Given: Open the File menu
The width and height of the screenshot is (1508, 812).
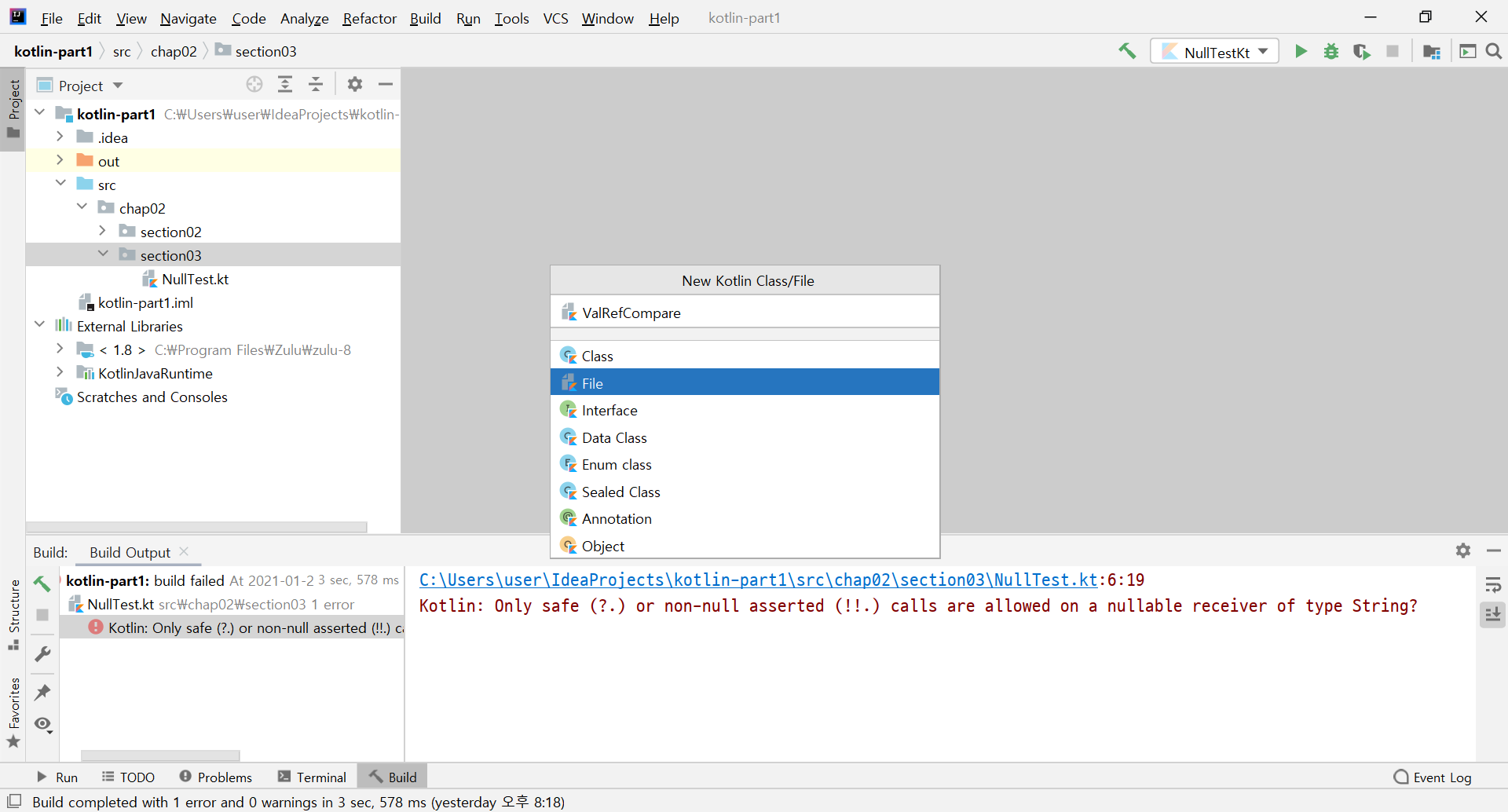Looking at the screenshot, I should [51, 18].
